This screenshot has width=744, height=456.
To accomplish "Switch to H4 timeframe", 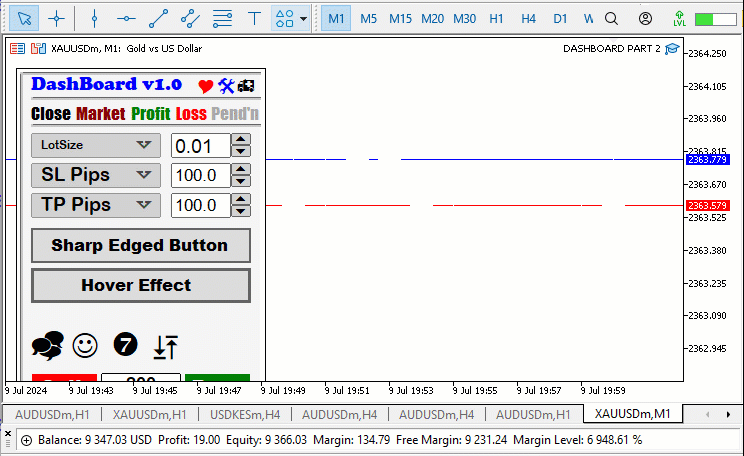I will [528, 19].
